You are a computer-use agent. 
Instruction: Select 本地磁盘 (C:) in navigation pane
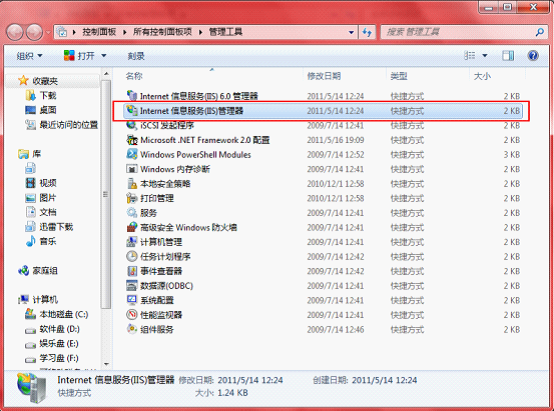[57, 314]
